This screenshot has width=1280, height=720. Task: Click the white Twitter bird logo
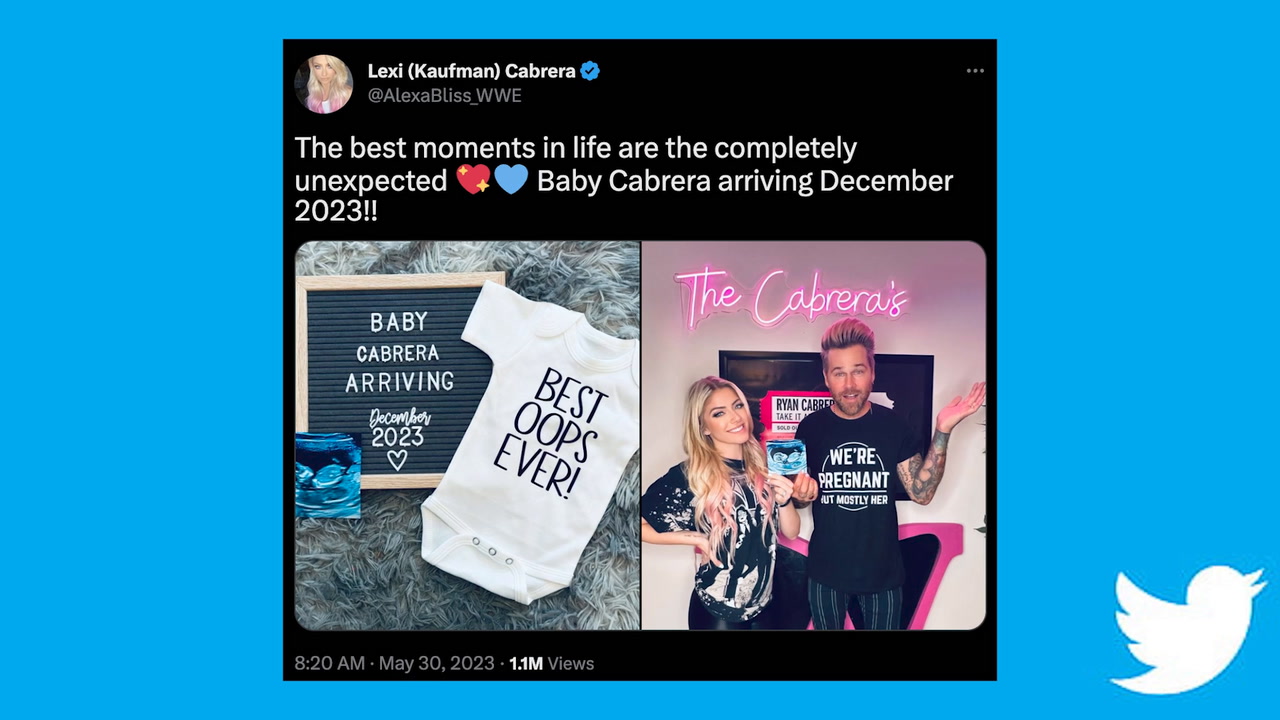click(x=1188, y=629)
